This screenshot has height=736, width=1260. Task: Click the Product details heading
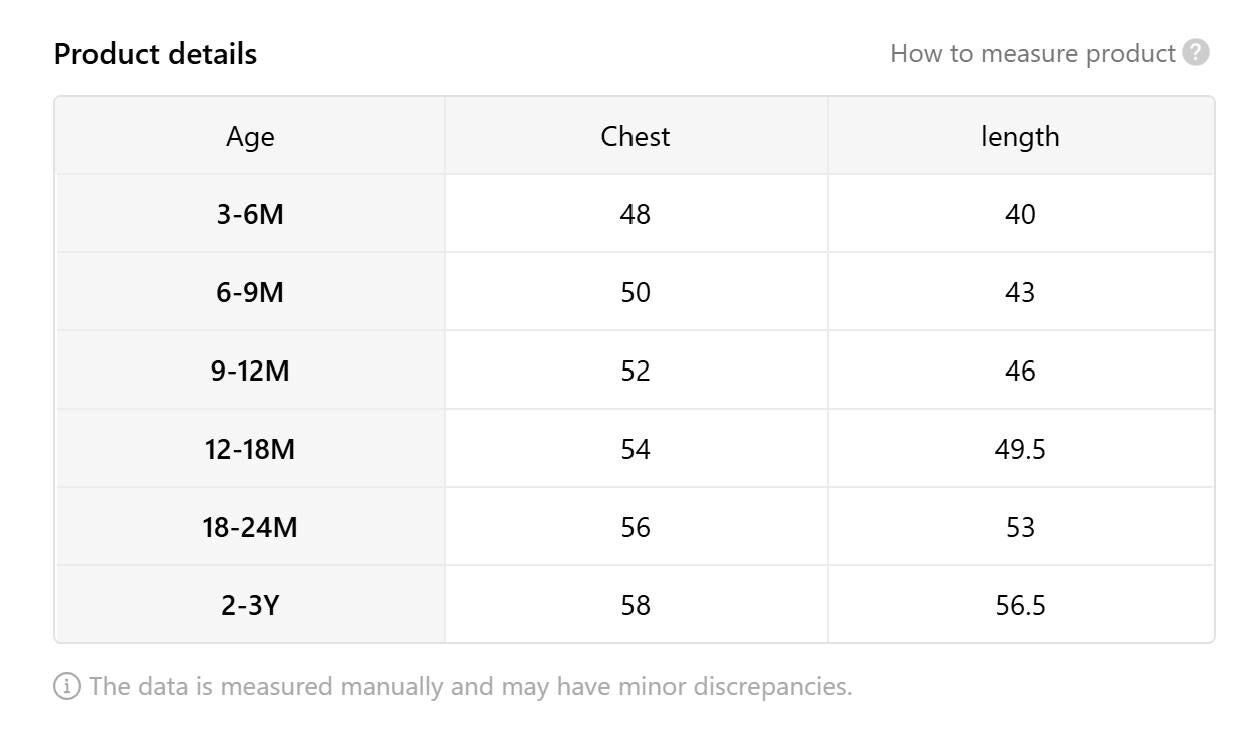pyautogui.click(x=155, y=54)
